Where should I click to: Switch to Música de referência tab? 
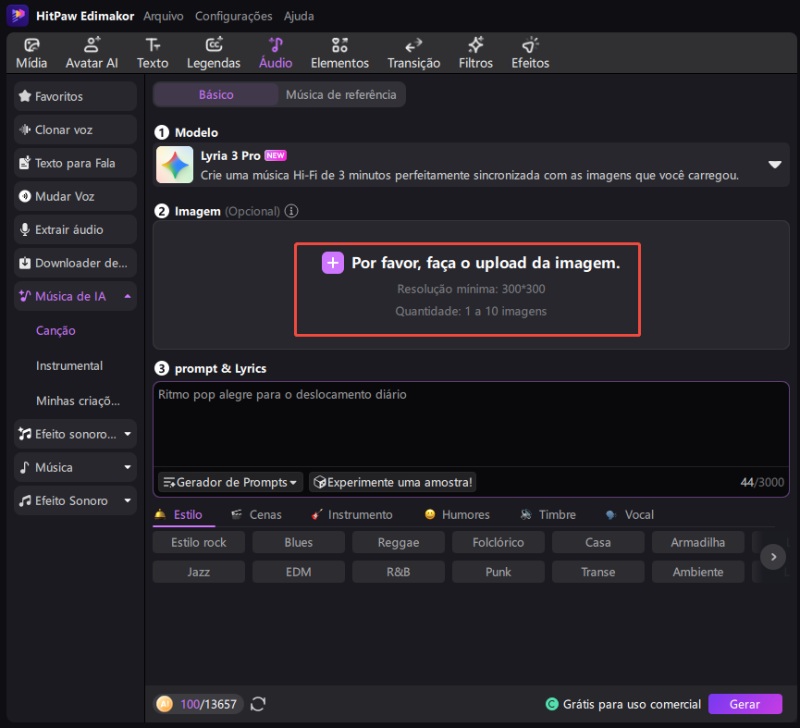click(x=341, y=94)
